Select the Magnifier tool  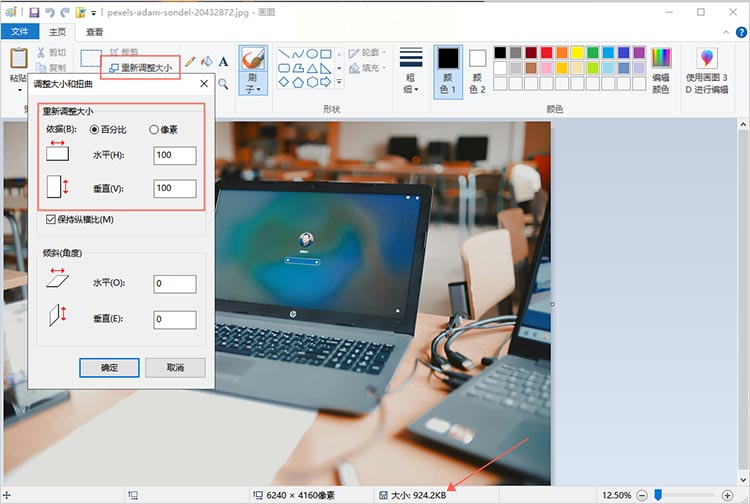pyautogui.click(x=223, y=84)
